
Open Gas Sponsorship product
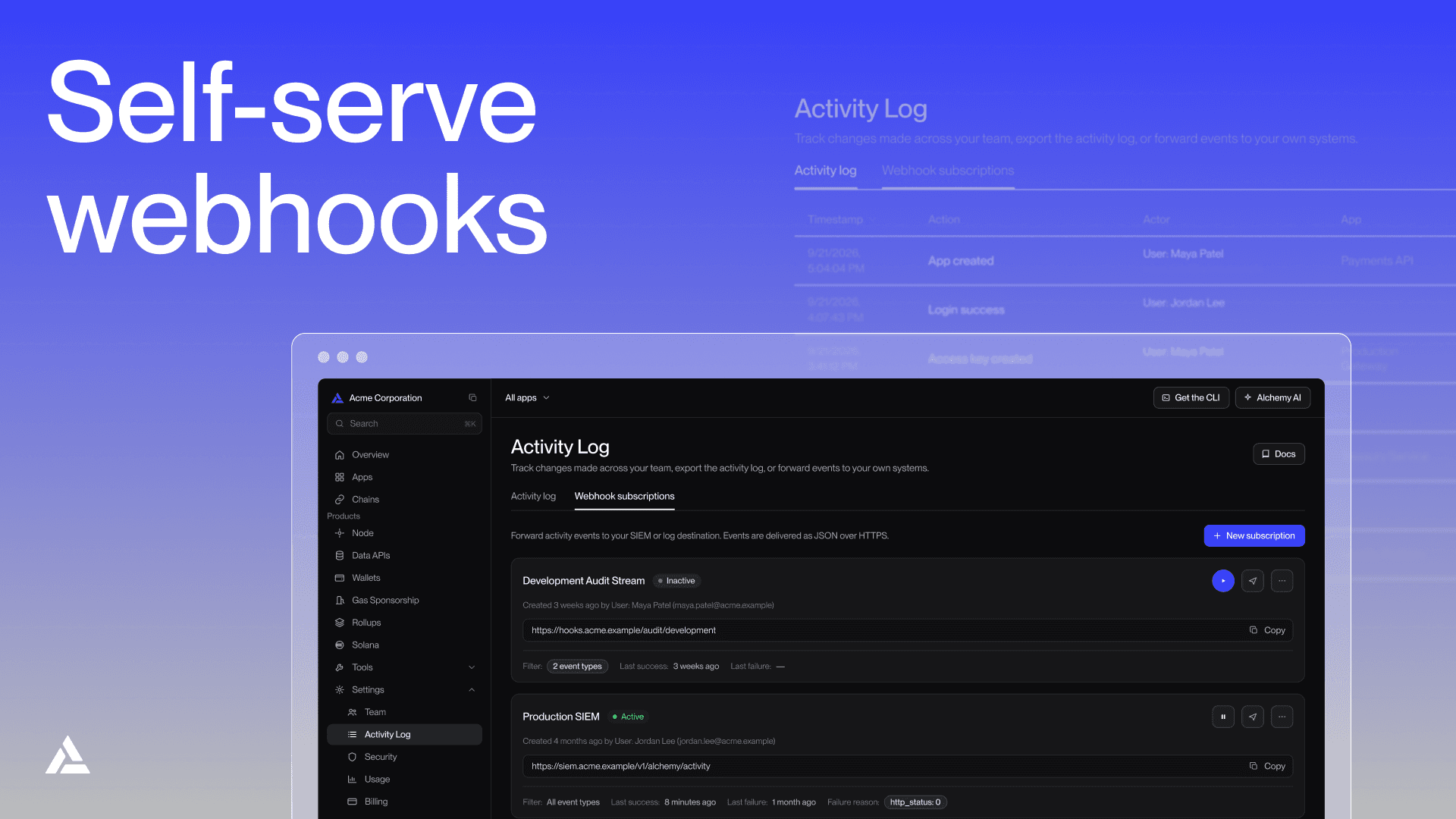pyautogui.click(x=385, y=601)
